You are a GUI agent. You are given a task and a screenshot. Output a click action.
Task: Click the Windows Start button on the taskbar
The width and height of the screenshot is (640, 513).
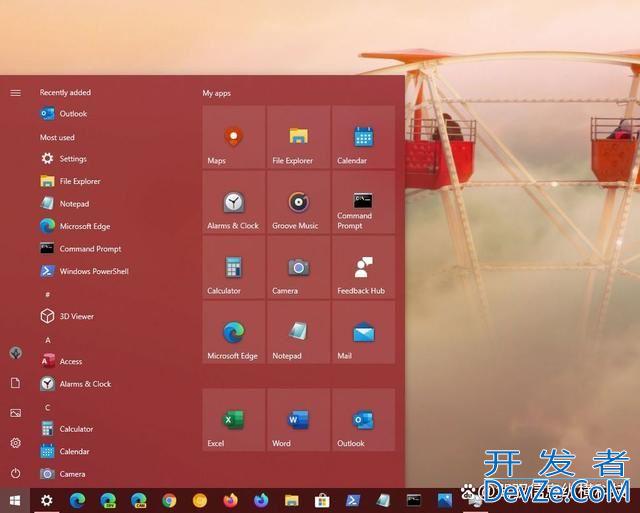point(15,500)
